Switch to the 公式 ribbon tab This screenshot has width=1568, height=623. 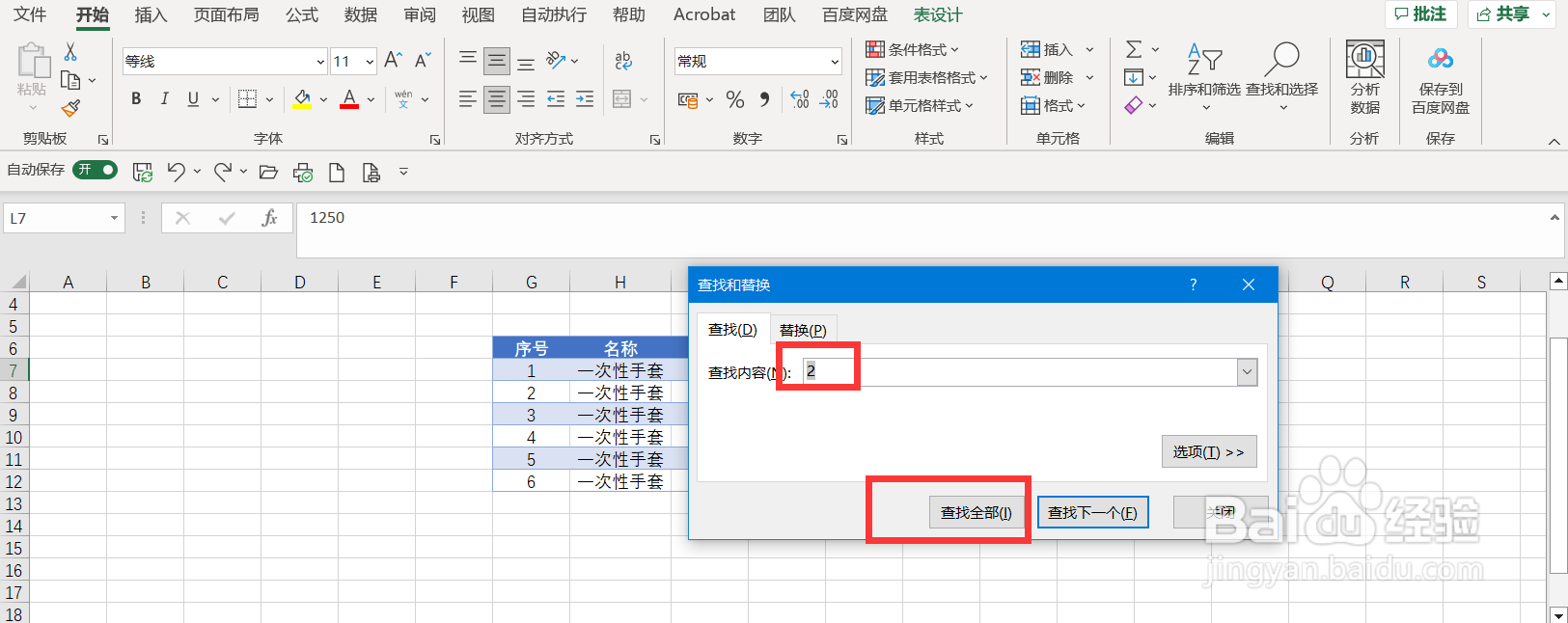[x=302, y=14]
